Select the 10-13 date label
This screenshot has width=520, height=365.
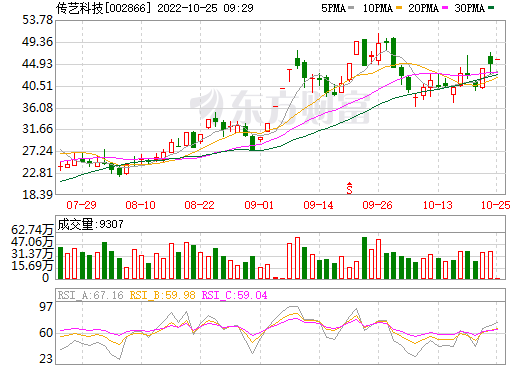(x=438, y=205)
